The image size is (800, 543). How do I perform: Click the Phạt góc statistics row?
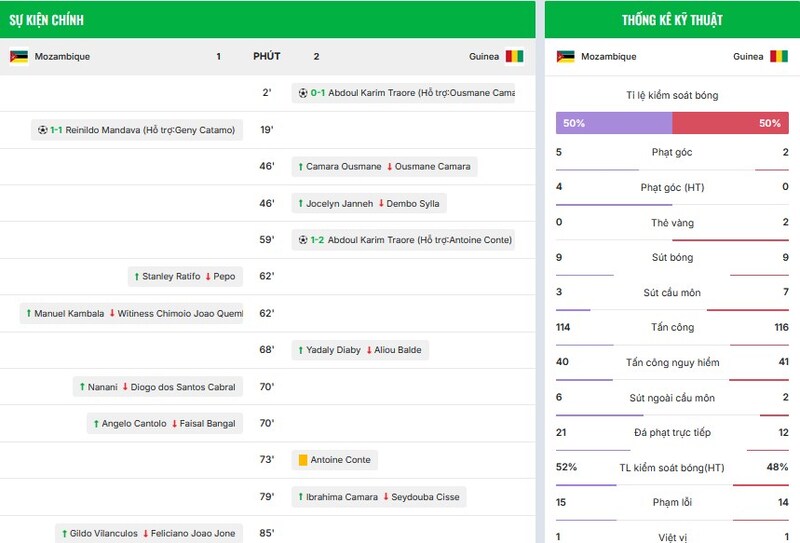[672, 153]
